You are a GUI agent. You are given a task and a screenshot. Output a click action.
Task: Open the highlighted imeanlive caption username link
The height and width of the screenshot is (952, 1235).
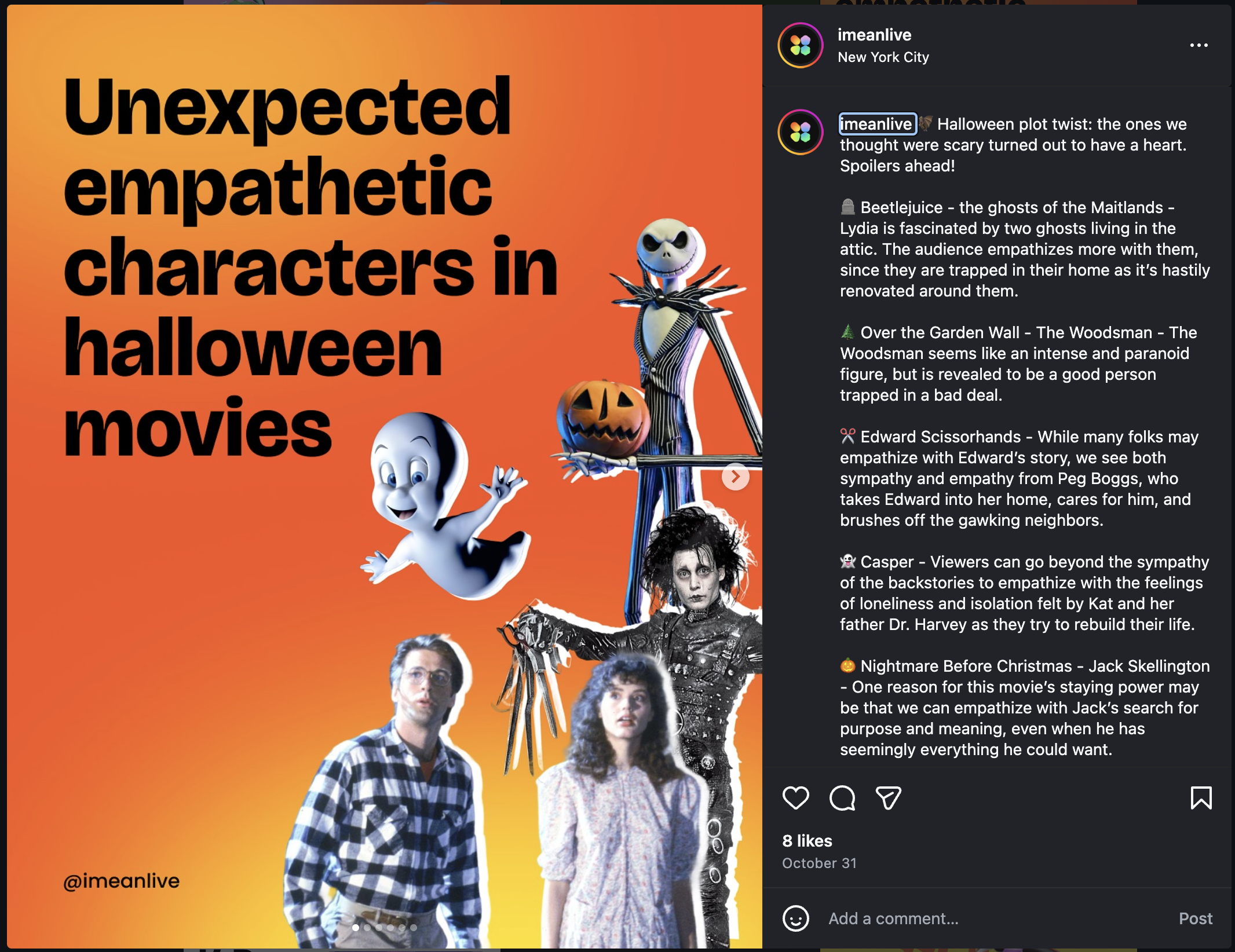878,124
